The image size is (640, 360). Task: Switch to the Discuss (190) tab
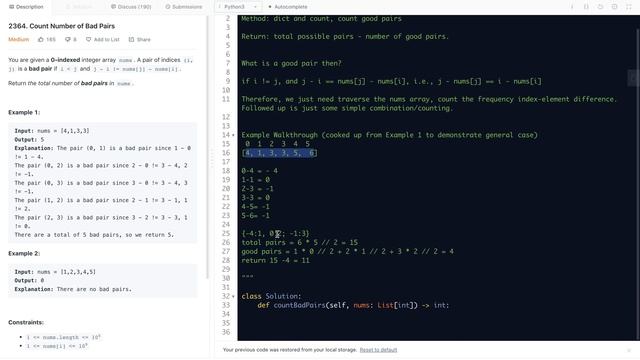pyautogui.click(x=131, y=7)
